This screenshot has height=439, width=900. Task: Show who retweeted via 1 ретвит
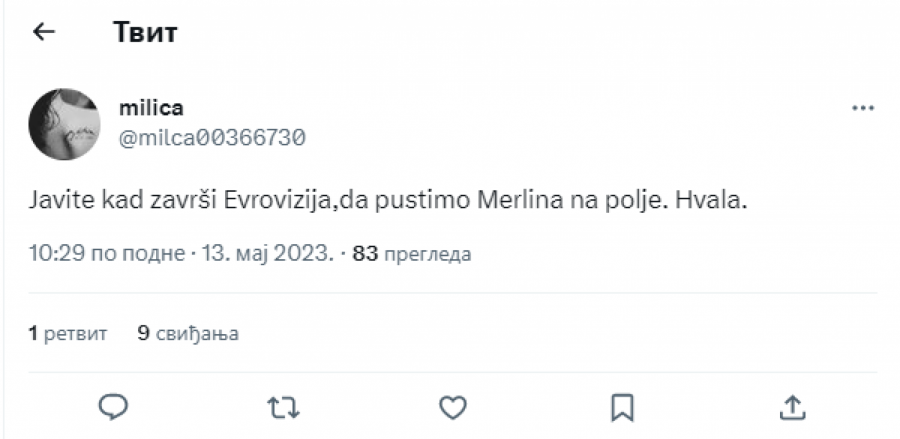pyautogui.click(x=68, y=333)
